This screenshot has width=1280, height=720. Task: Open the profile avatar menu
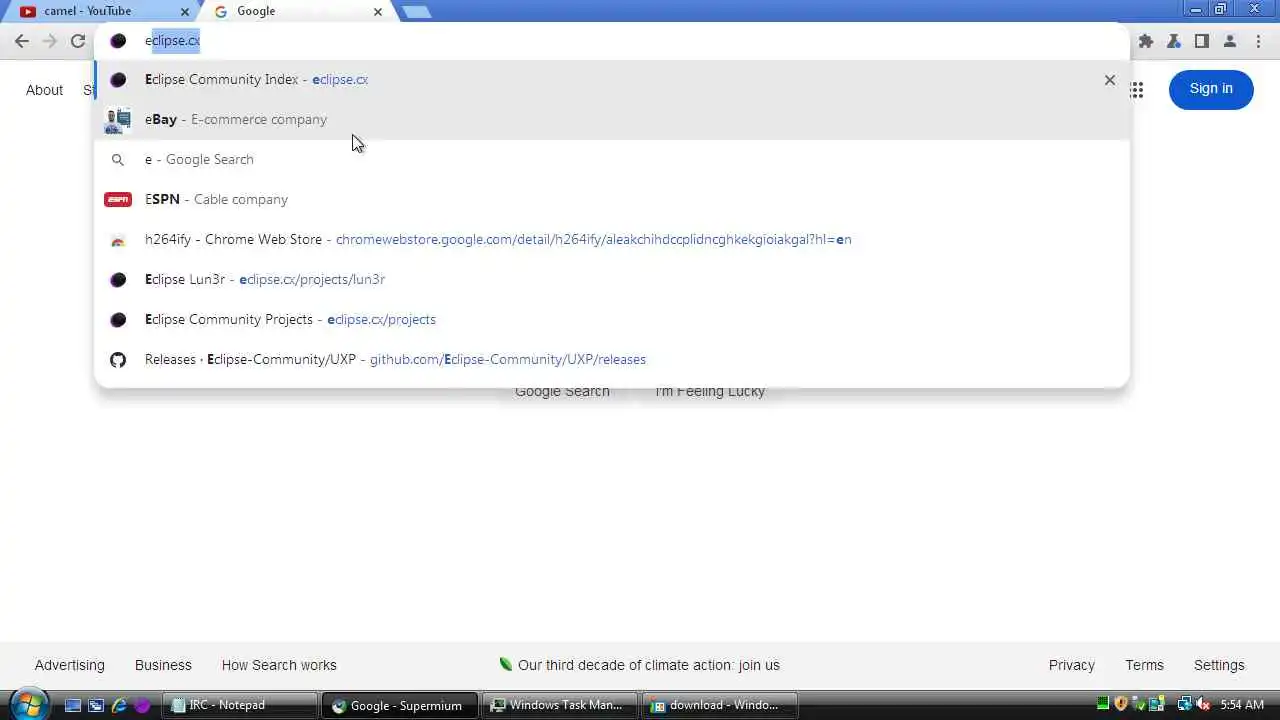pos(1230,41)
